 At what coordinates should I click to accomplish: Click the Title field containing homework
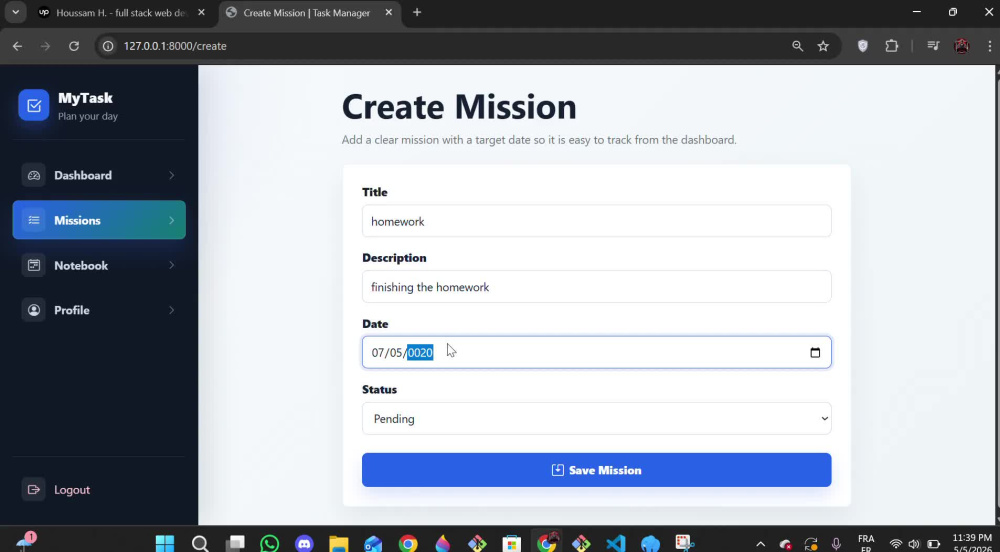pyautogui.click(x=596, y=221)
